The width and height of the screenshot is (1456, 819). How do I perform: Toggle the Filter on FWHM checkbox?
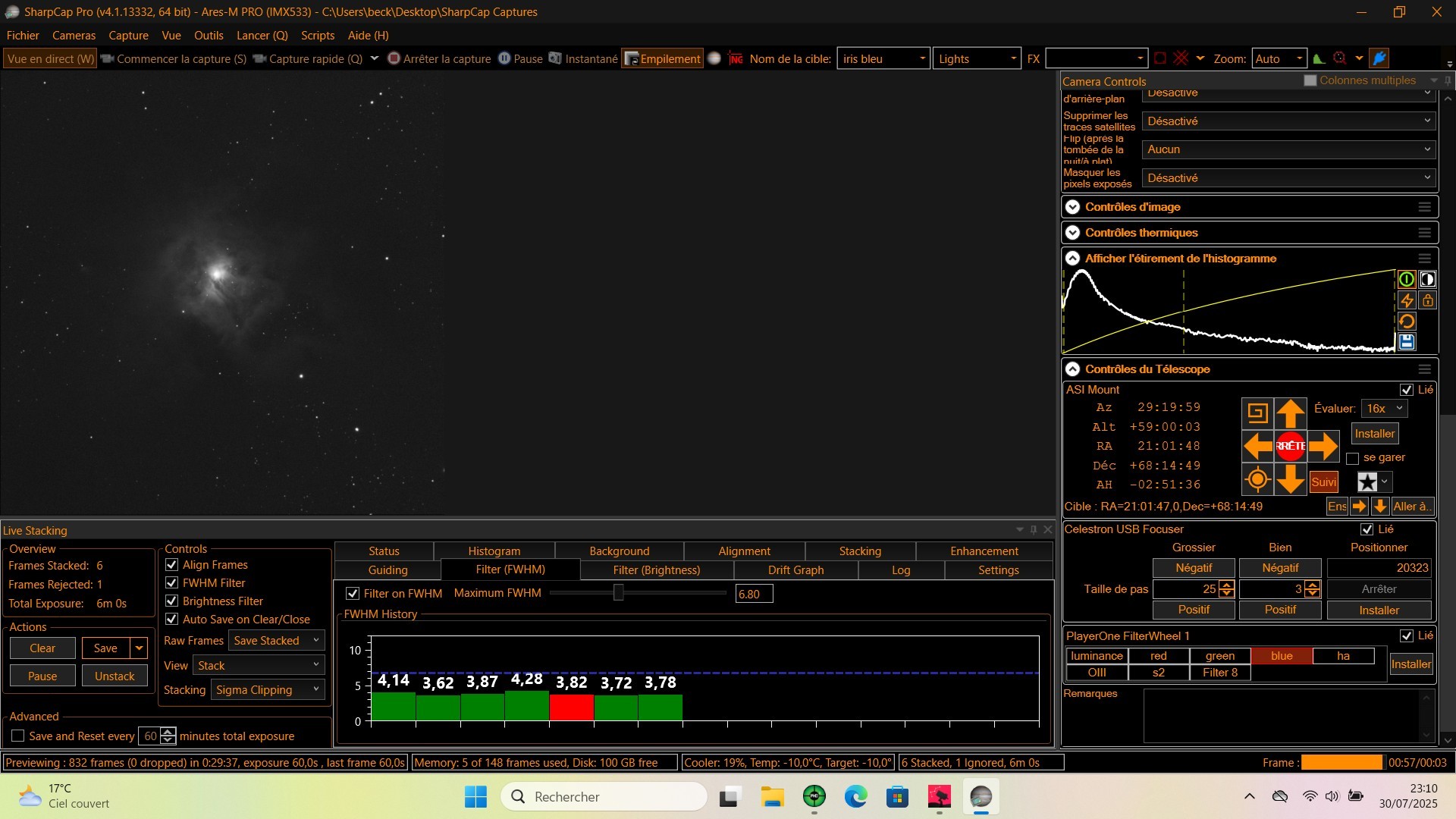353,594
